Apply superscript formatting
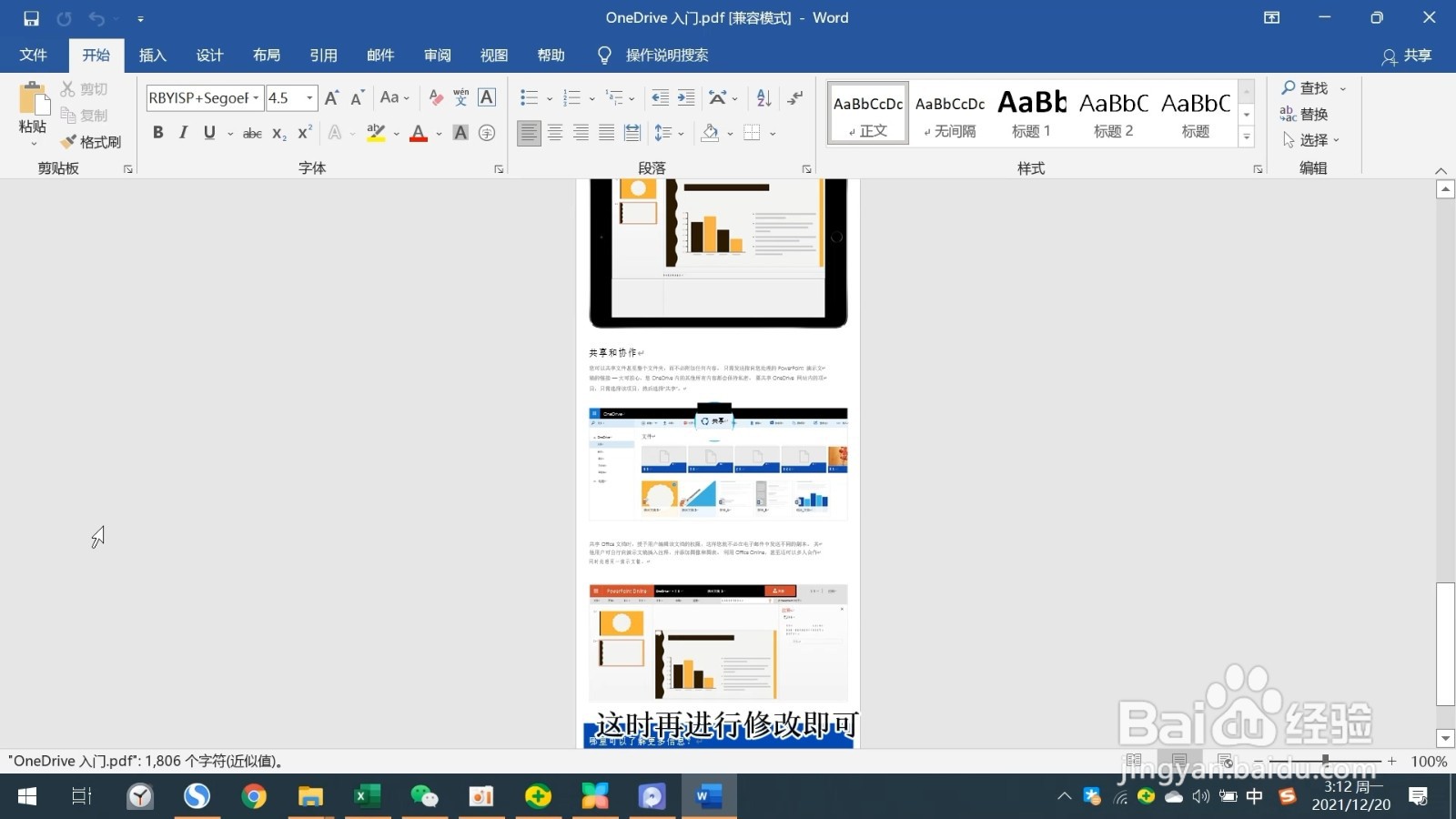The height and width of the screenshot is (819, 1456). click(305, 133)
